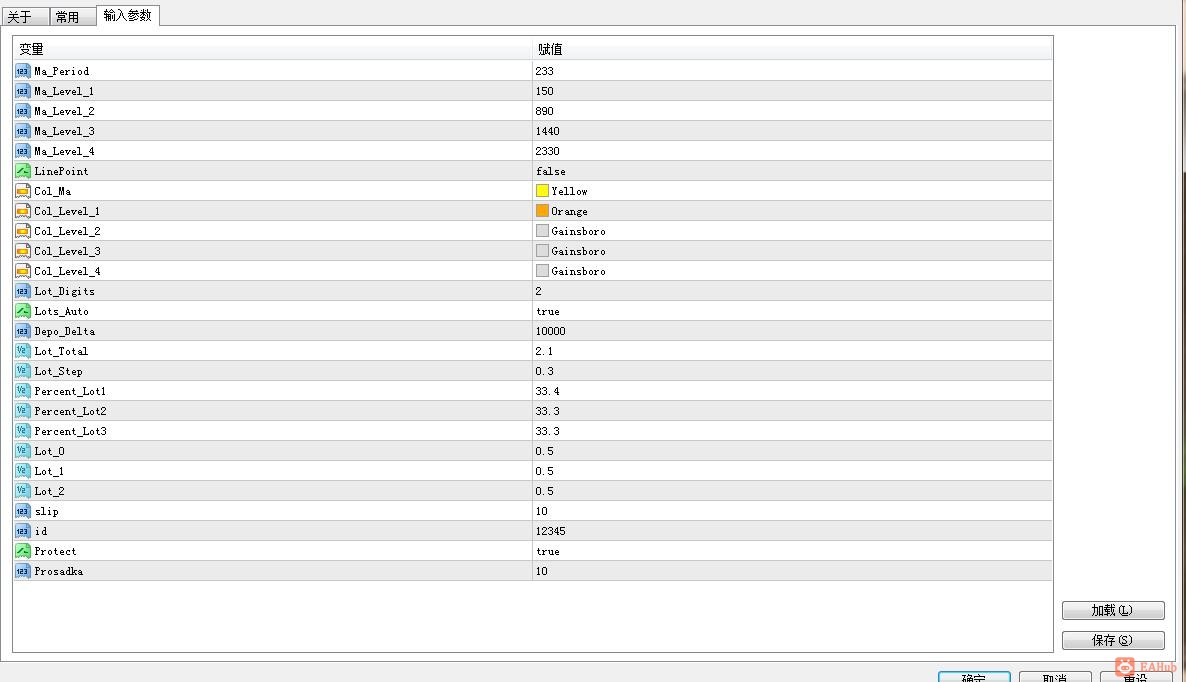Image resolution: width=1186 pixels, height=682 pixels.
Task: Click the double-type icon beside Percent_Lot1
Action: (x=23, y=391)
